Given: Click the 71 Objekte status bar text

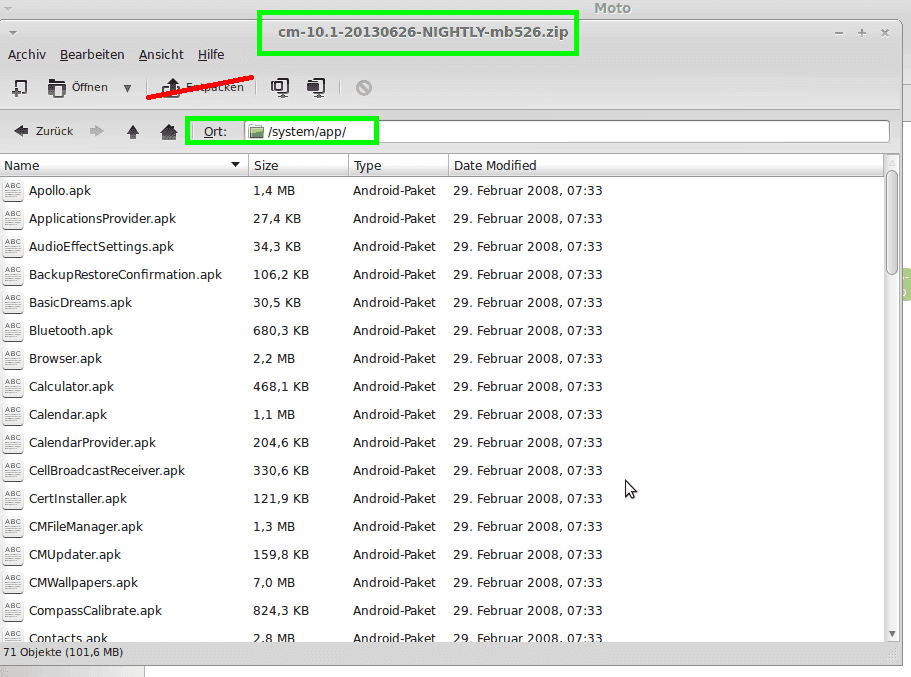Looking at the screenshot, I should pyautogui.click(x=63, y=652).
